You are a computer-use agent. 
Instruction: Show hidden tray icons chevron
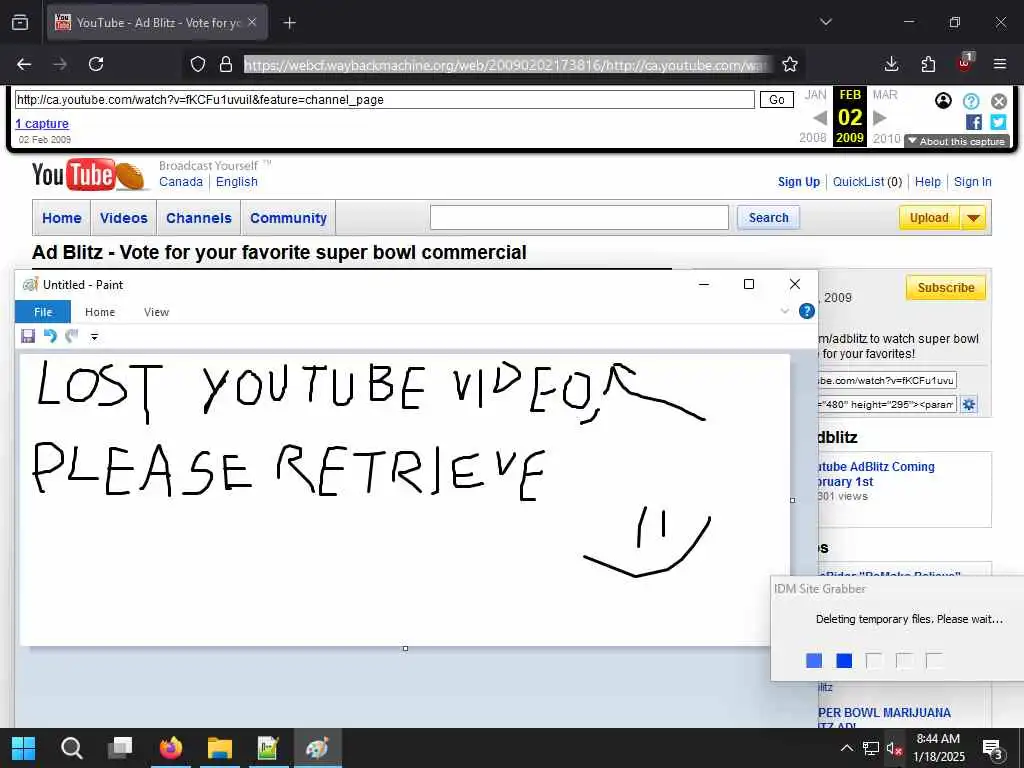846,748
